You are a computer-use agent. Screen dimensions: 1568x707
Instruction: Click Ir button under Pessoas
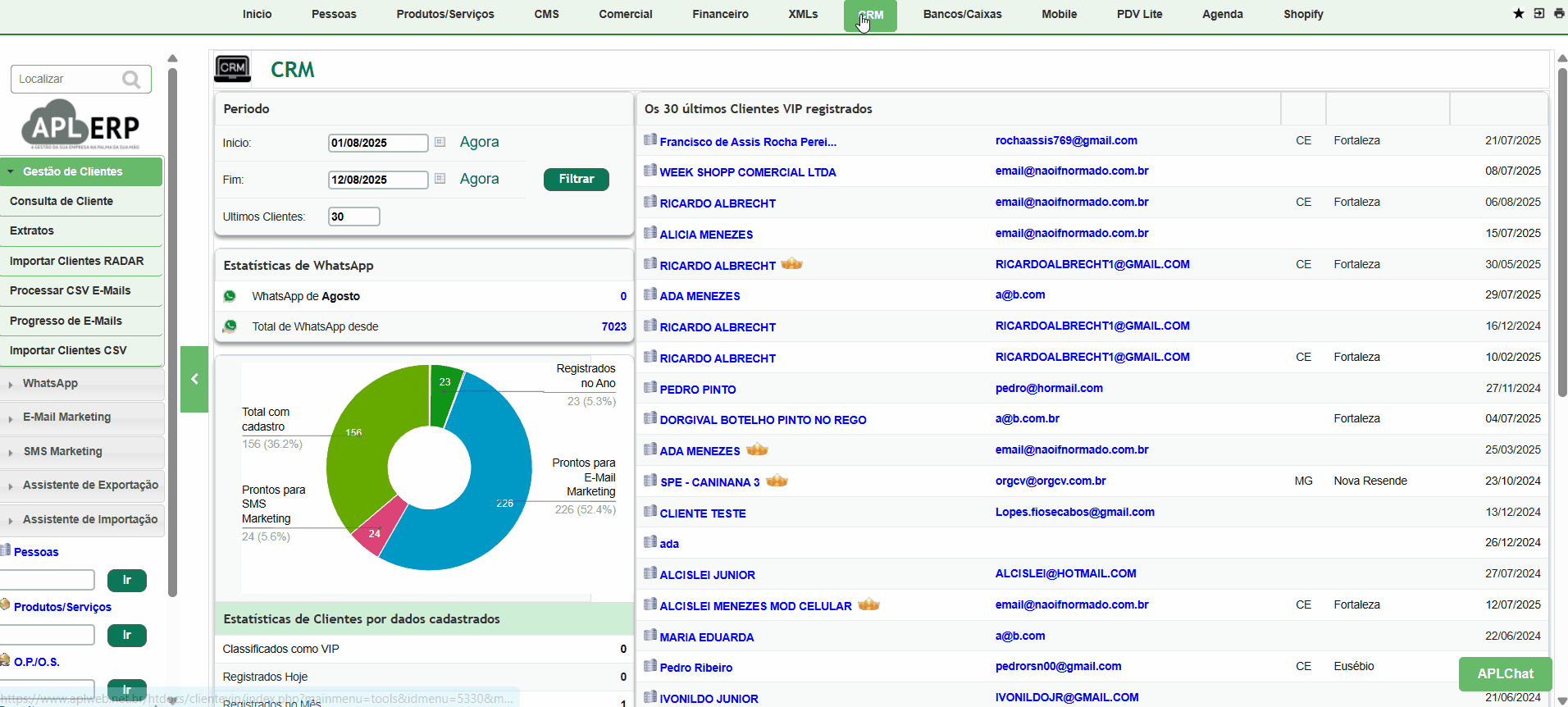click(127, 581)
